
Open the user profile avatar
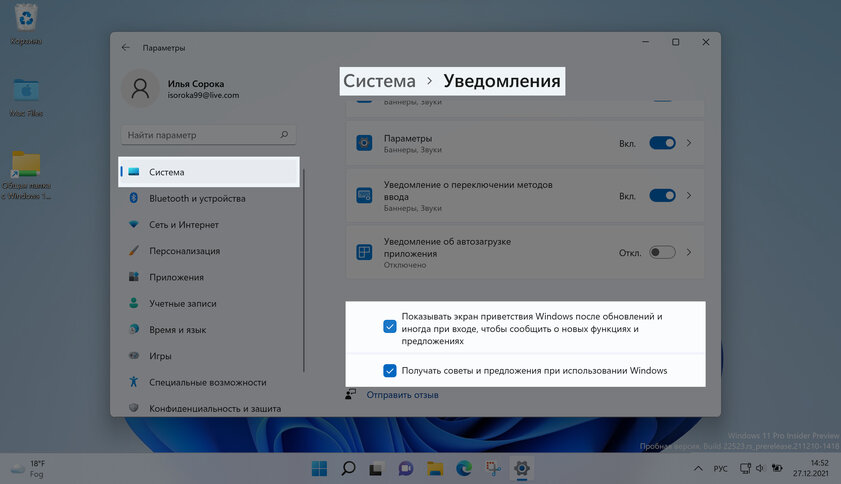[141, 89]
